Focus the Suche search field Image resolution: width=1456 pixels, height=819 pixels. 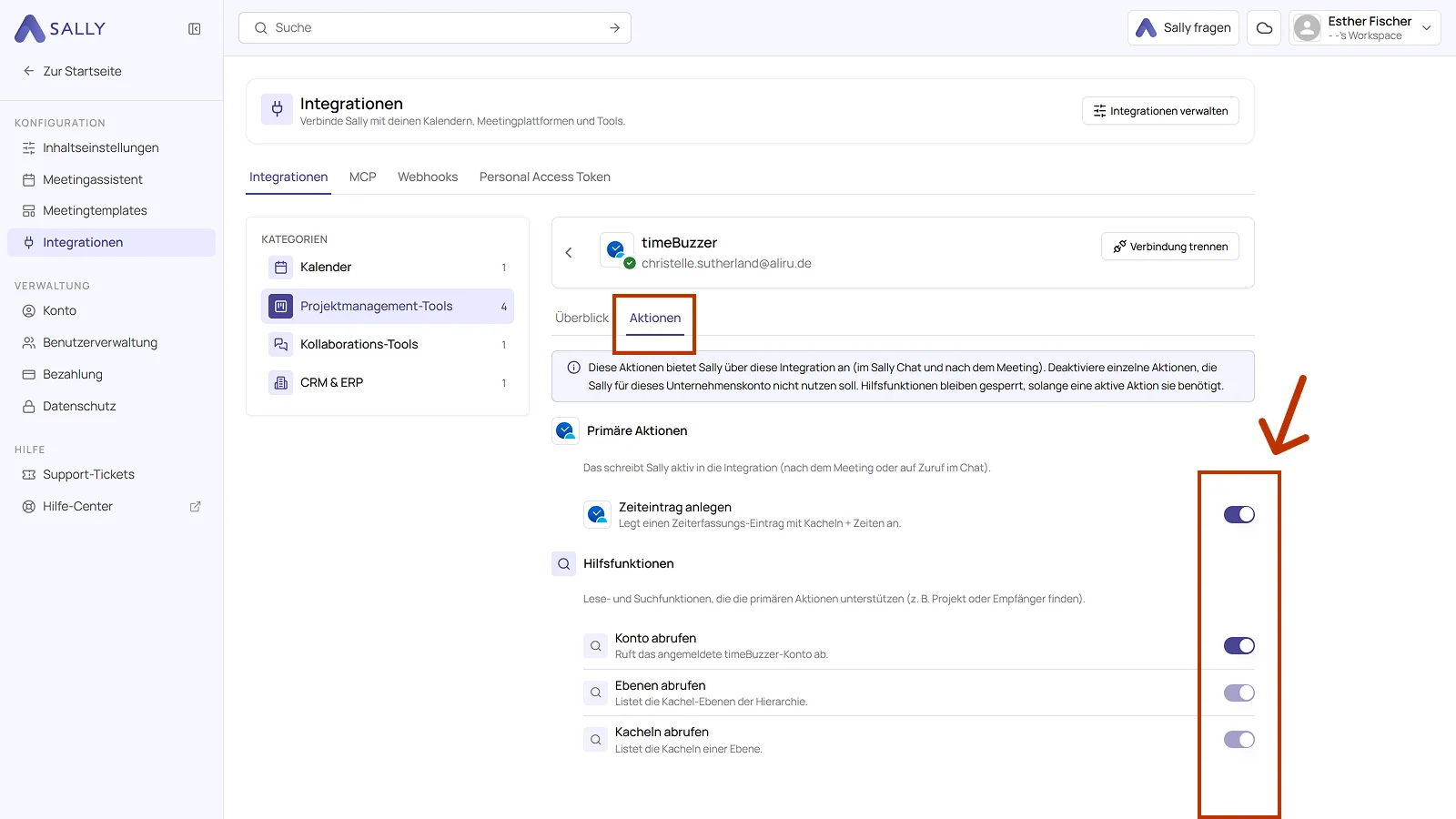point(435,28)
